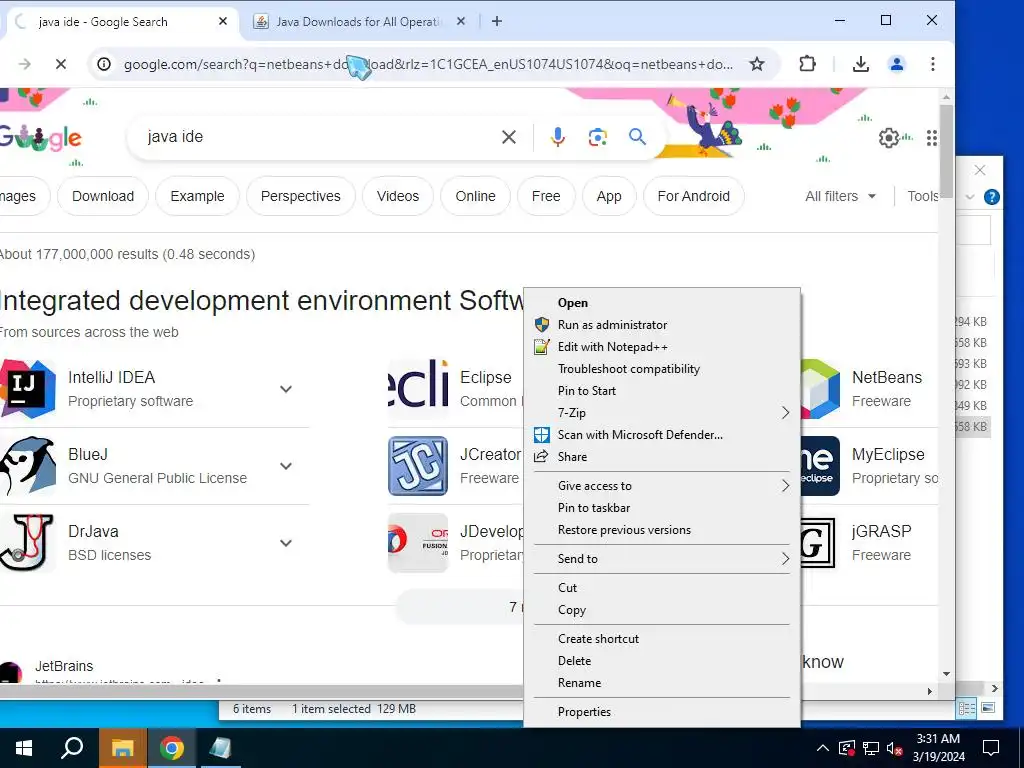Image resolution: width=1024 pixels, height=768 pixels.
Task: Open the Chrome three-dot menu
Action: coord(933,64)
